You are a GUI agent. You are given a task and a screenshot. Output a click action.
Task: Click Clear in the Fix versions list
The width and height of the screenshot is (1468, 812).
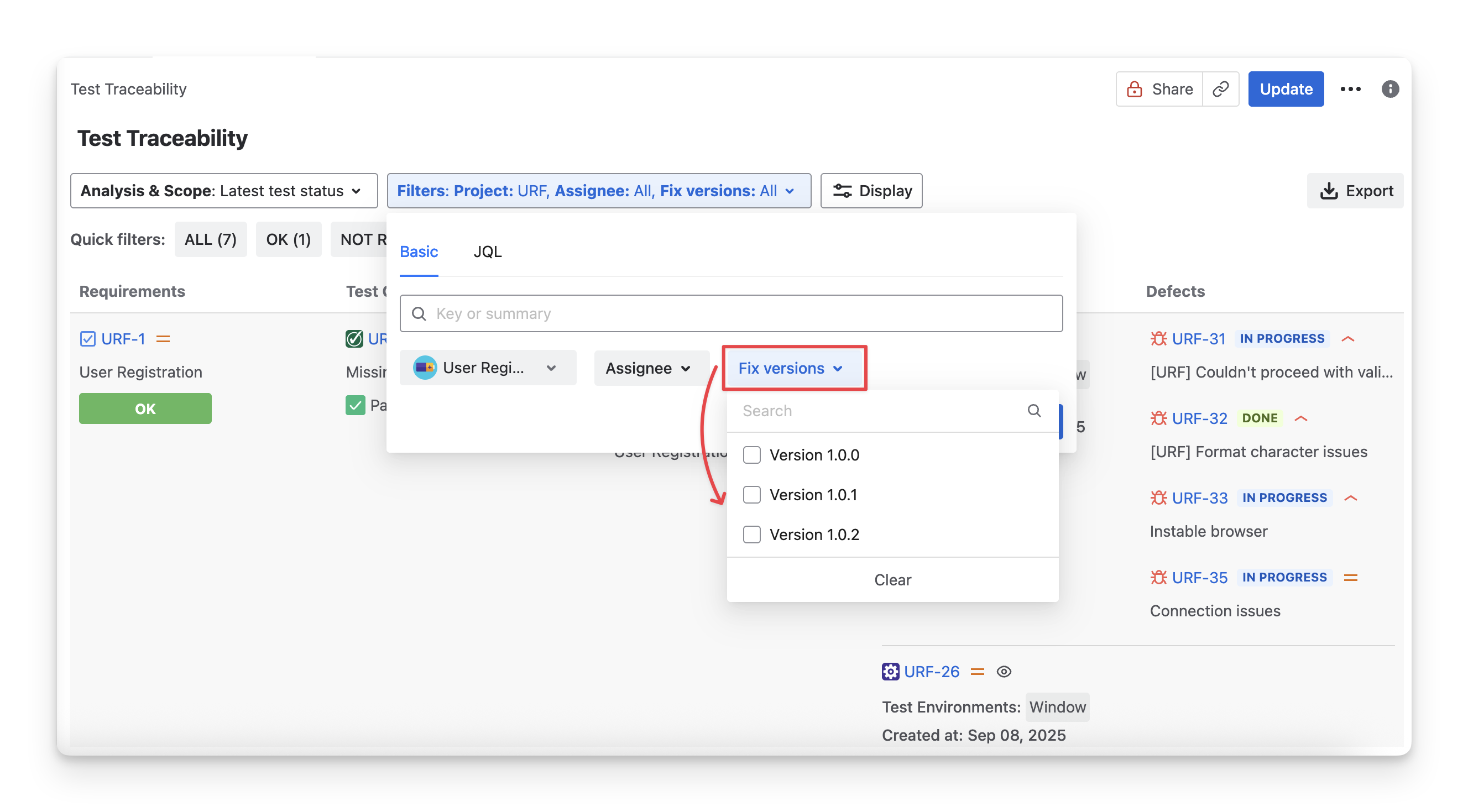[892, 579]
